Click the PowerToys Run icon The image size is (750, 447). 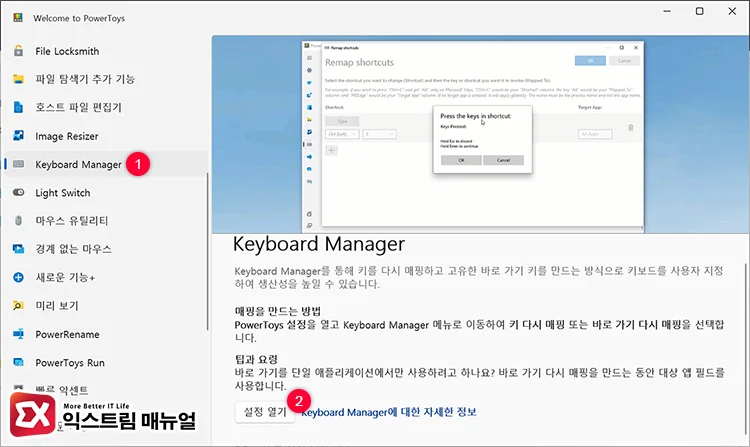point(18,362)
